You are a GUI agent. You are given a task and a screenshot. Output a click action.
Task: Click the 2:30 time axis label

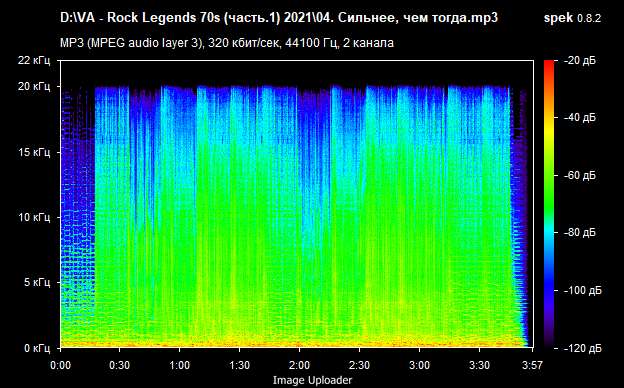coord(359,365)
